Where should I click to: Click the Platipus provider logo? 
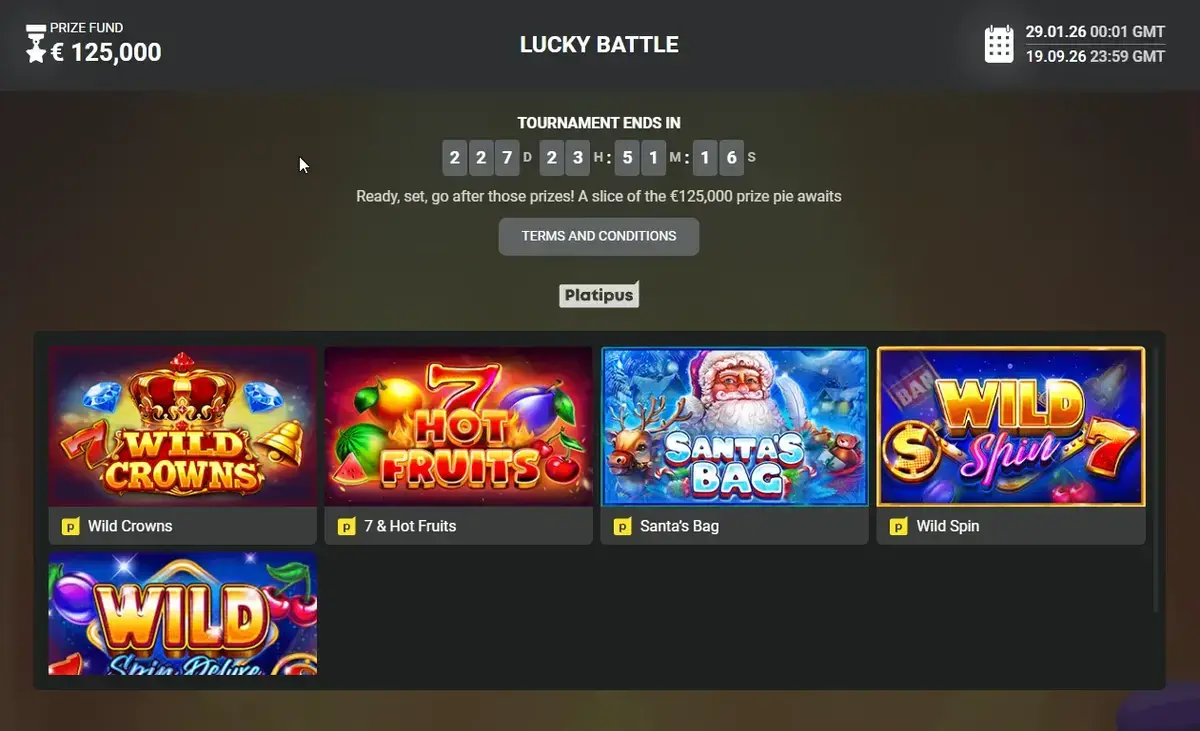tap(599, 294)
